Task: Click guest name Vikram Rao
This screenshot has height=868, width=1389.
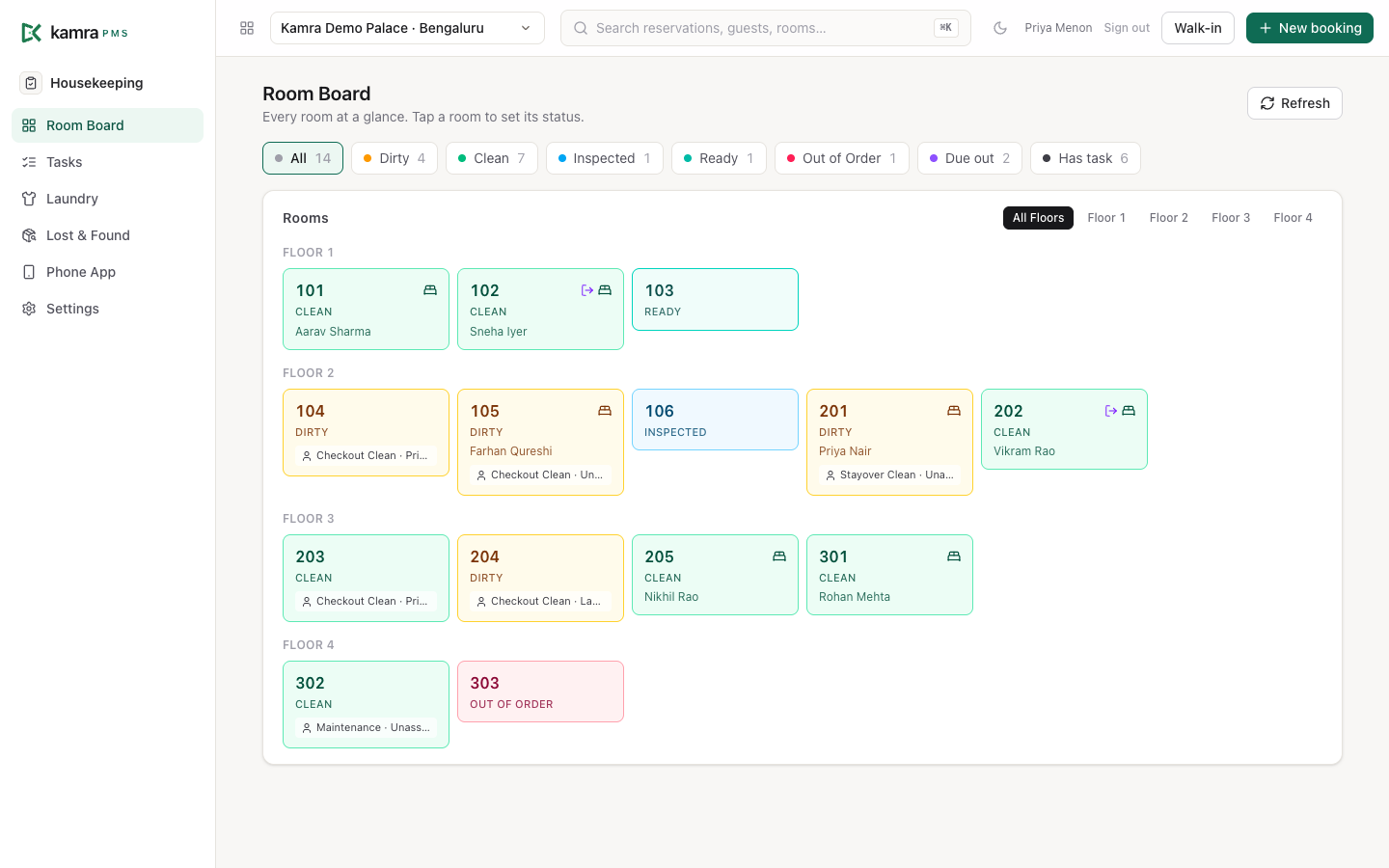Action: tap(1024, 451)
